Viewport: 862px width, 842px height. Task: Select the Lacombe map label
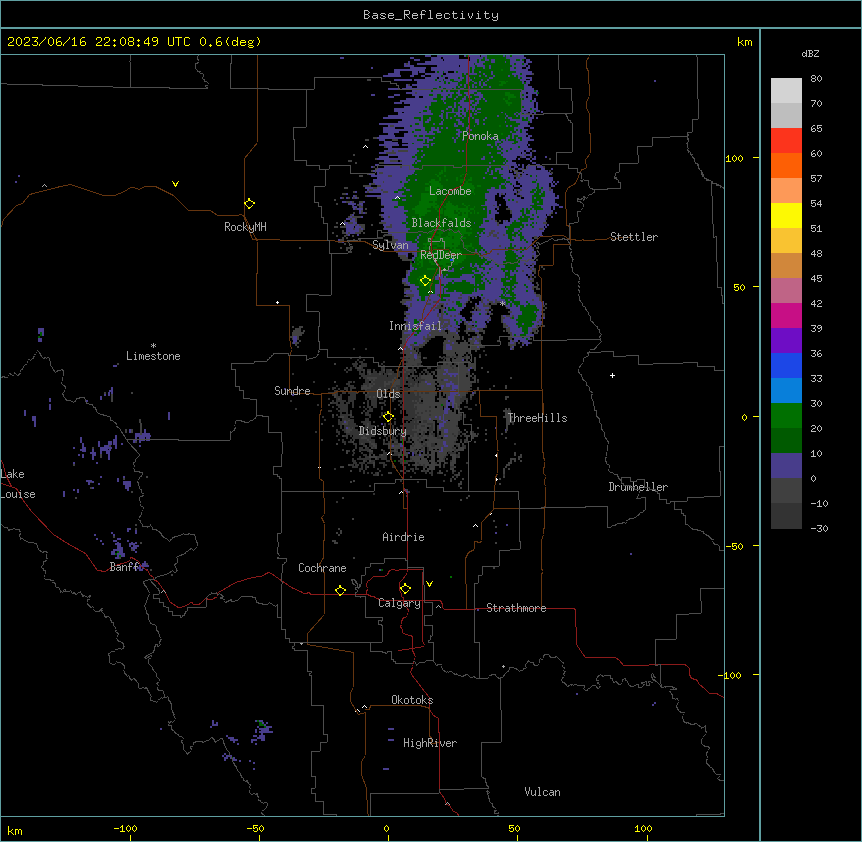click(x=450, y=191)
